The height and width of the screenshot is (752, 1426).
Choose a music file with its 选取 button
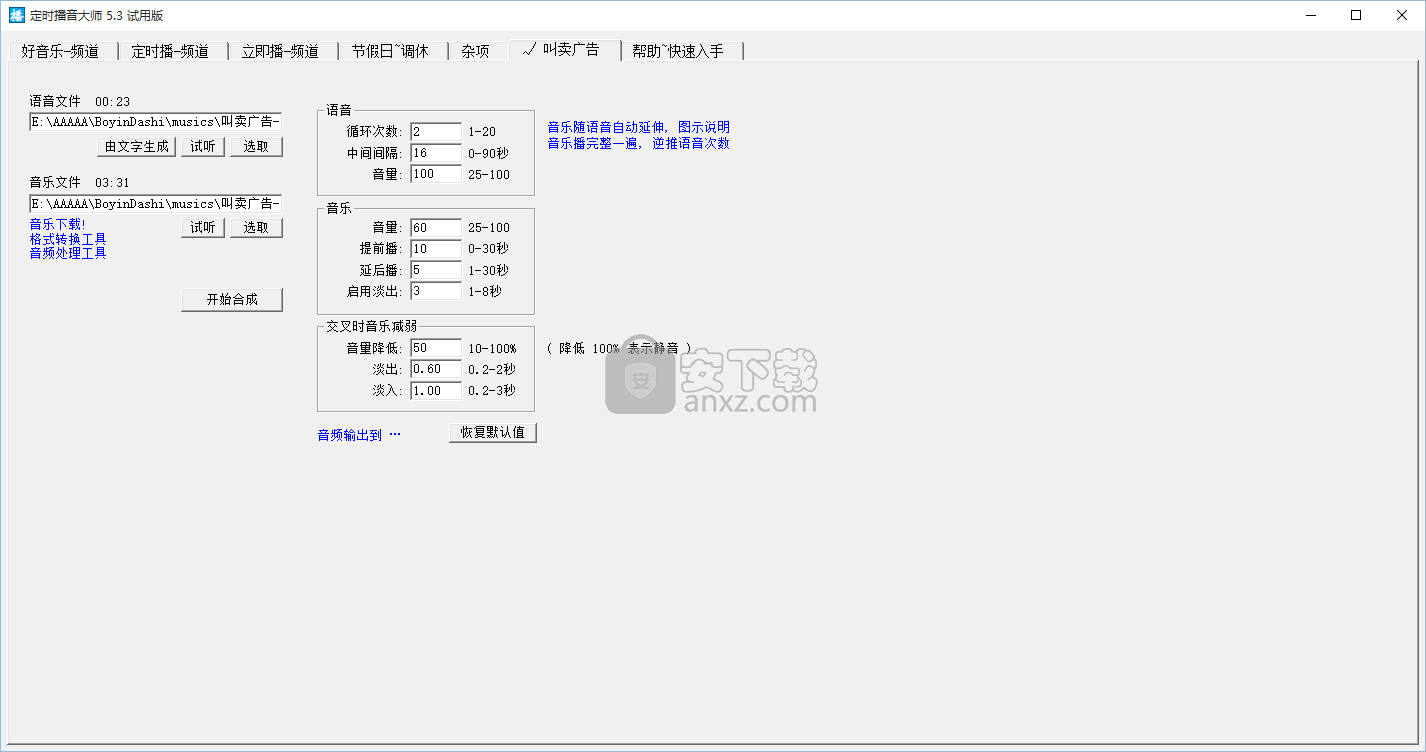(257, 227)
